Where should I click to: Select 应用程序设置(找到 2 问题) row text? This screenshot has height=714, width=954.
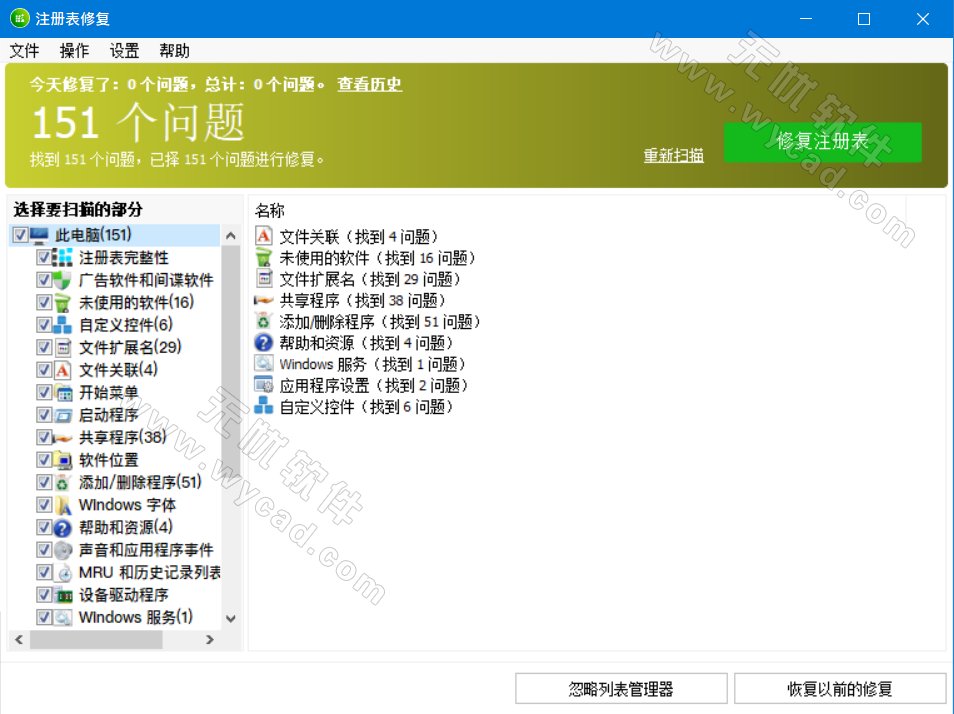coord(374,385)
